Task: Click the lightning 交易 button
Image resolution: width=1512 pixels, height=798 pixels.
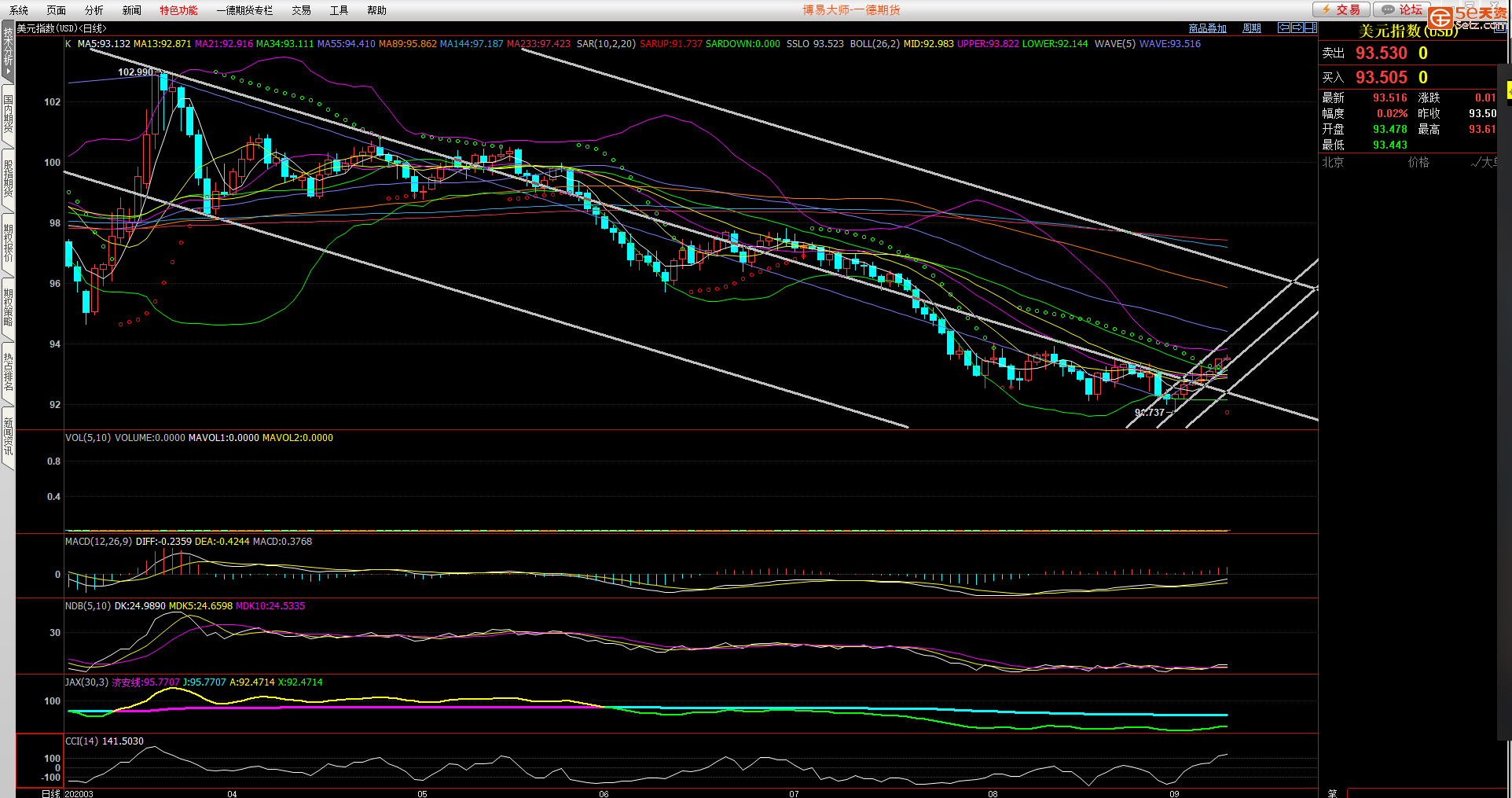Action: coord(1341,9)
